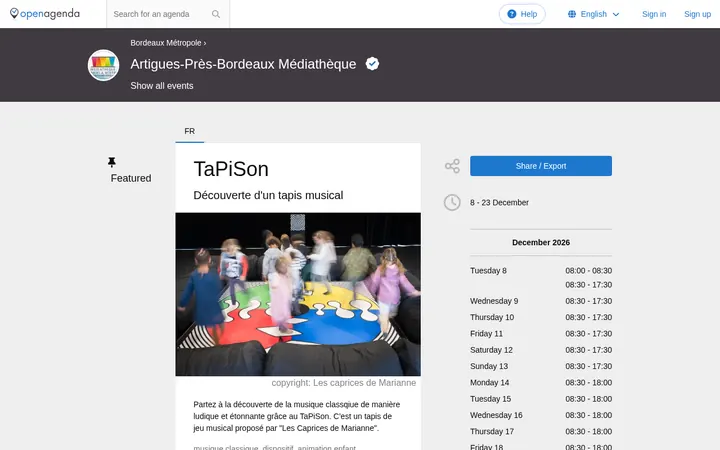This screenshot has width=720, height=450.
Task: Focus the Search for an agenda field
Action: tap(160, 14)
